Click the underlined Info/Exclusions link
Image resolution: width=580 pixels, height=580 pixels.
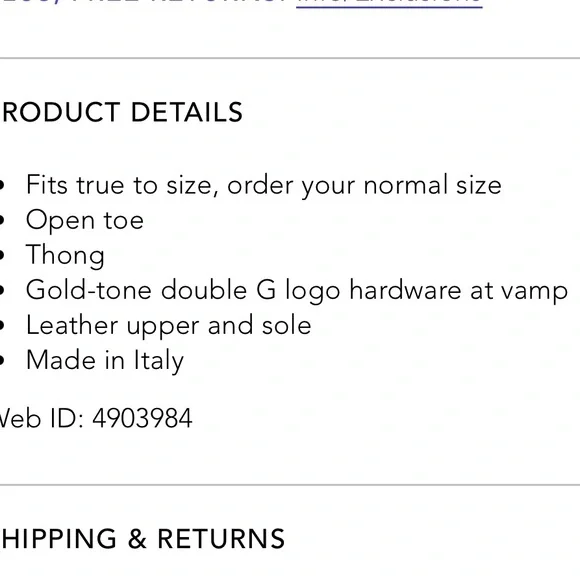(389, 3)
